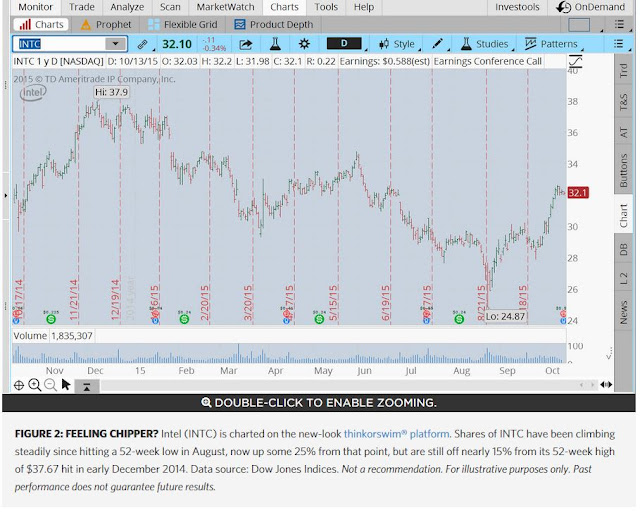Click the collapse-to-top arrow button below chart
640x515 pixels.
coord(87,386)
